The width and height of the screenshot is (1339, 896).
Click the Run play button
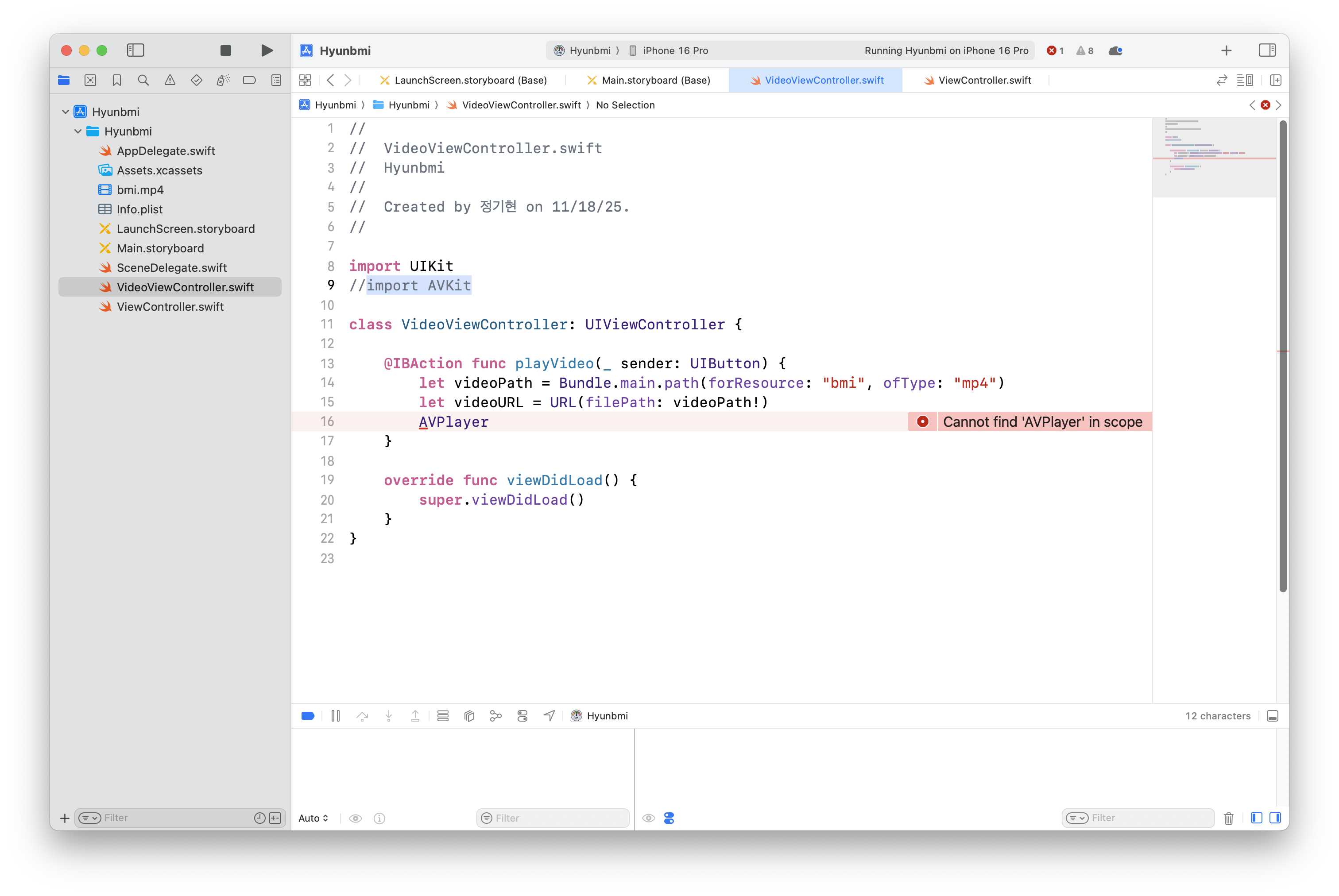tap(266, 50)
